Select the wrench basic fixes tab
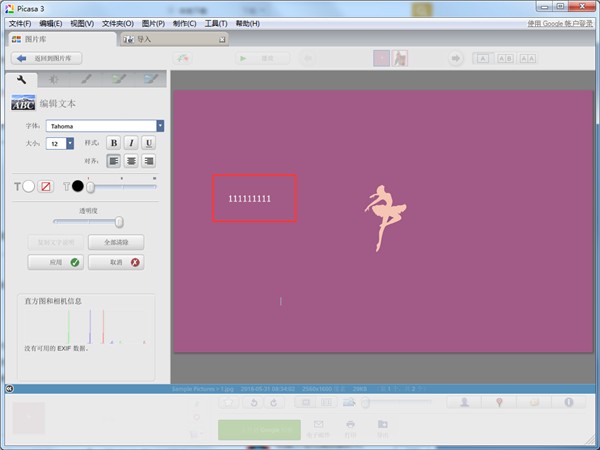Viewport: 600px width, 450px height. (x=21, y=78)
